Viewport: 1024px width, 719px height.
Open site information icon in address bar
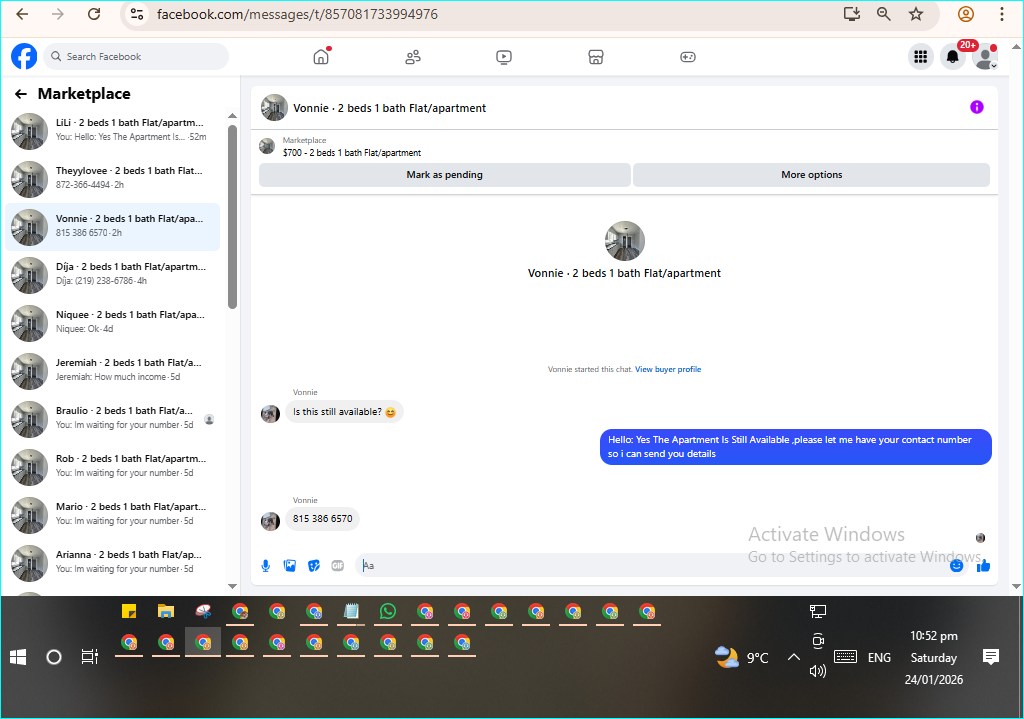click(136, 14)
